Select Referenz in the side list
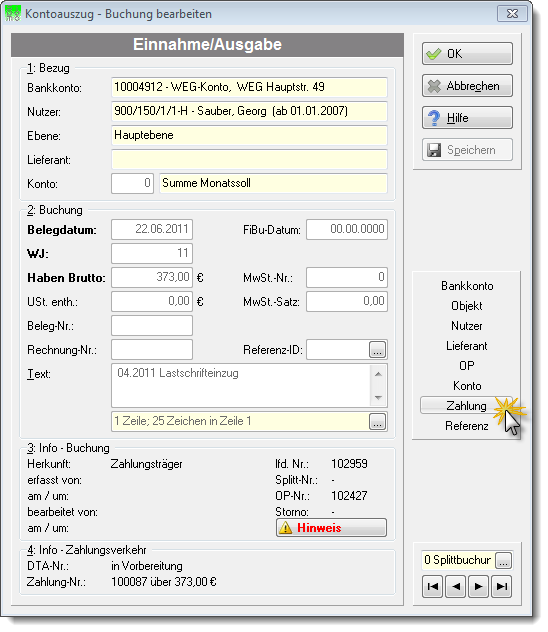The image size is (548, 632). click(467, 426)
